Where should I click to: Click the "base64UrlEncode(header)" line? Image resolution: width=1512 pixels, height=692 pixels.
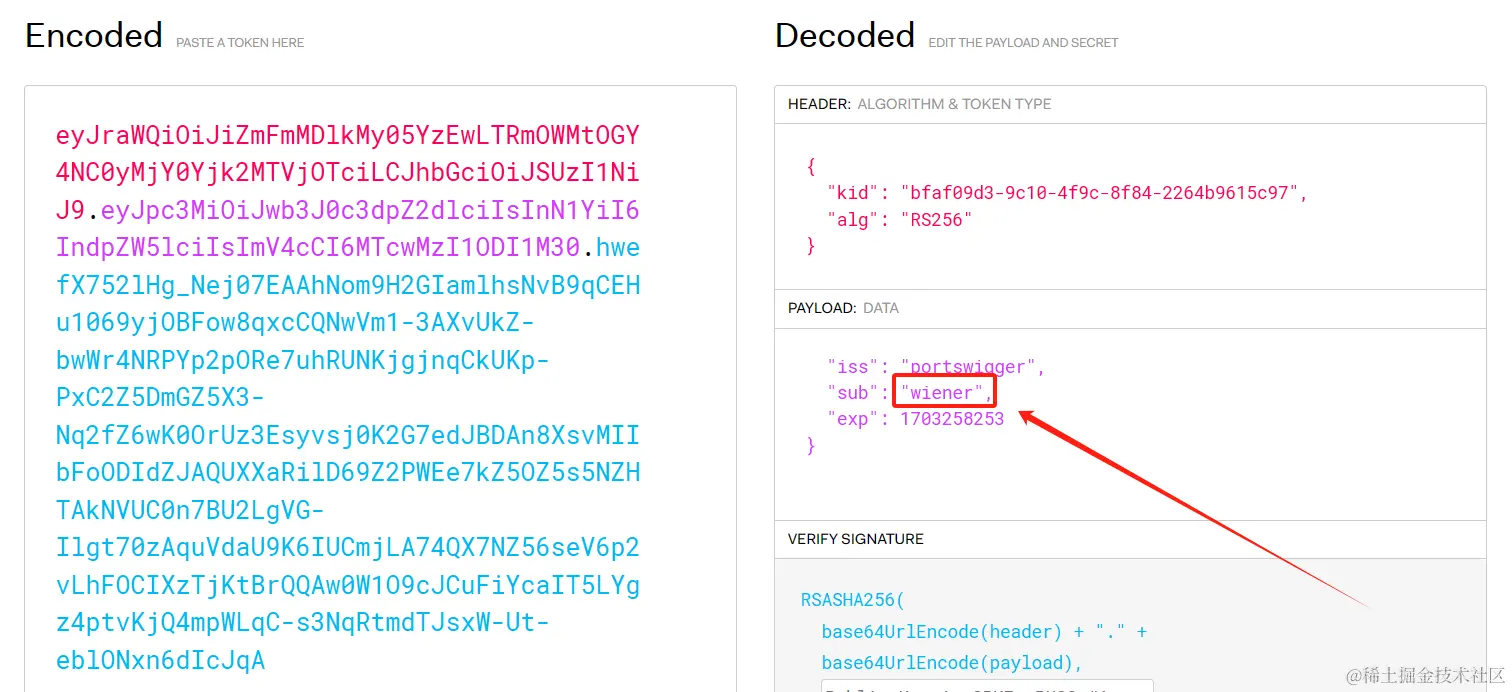pos(984,632)
